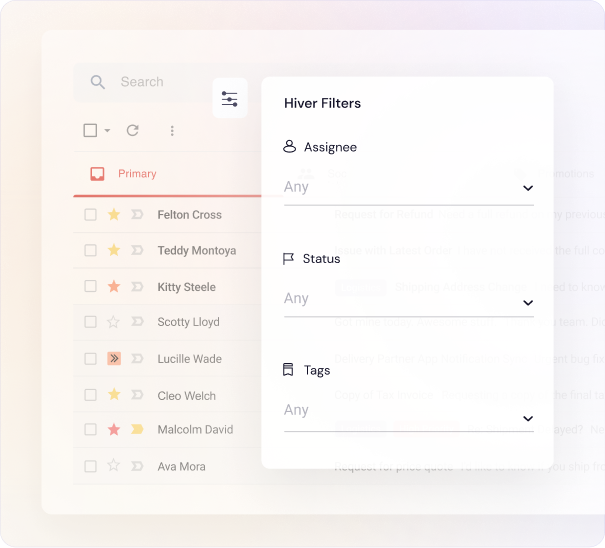Unstar the Cleo Welch email
Image resolution: width=605 pixels, height=548 pixels.
click(x=114, y=394)
